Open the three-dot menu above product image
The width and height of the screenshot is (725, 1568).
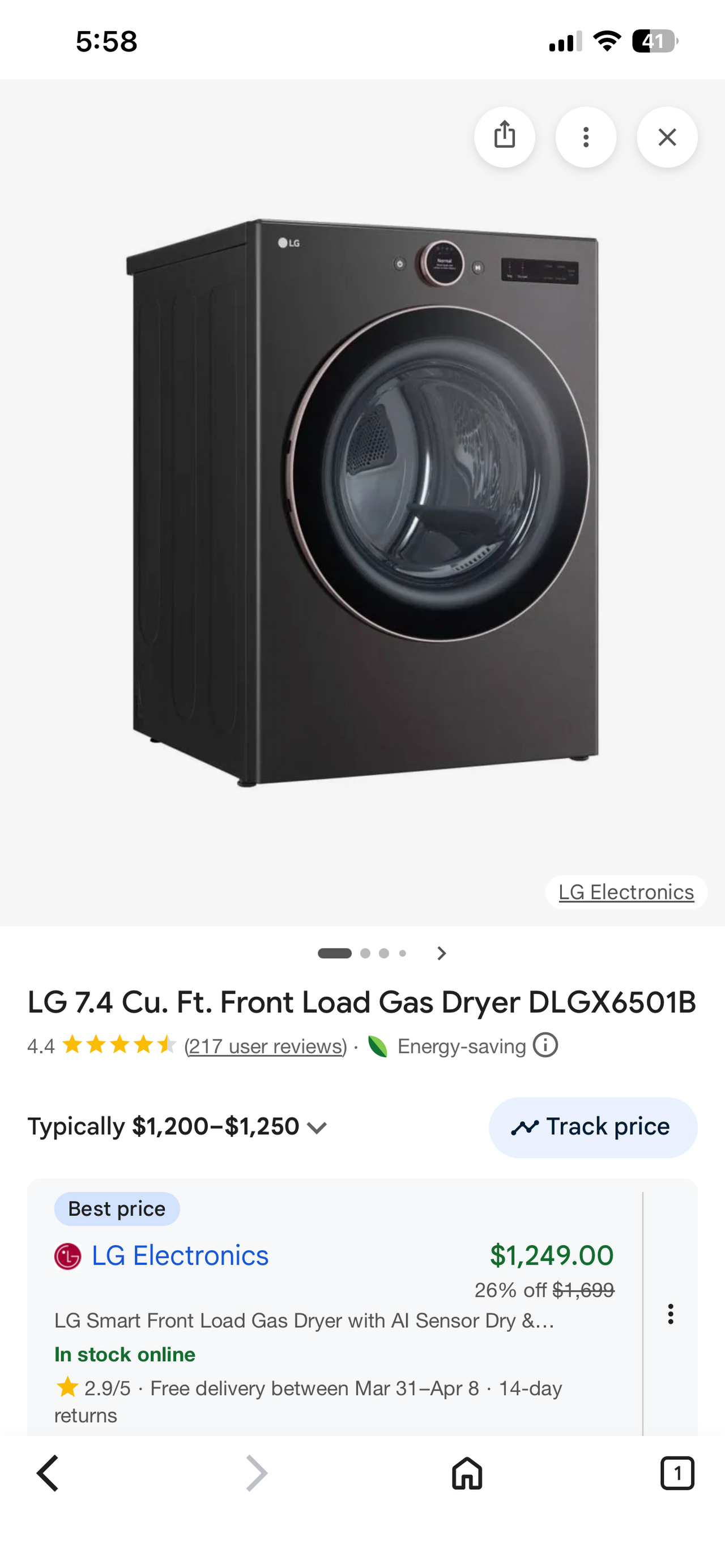586,137
